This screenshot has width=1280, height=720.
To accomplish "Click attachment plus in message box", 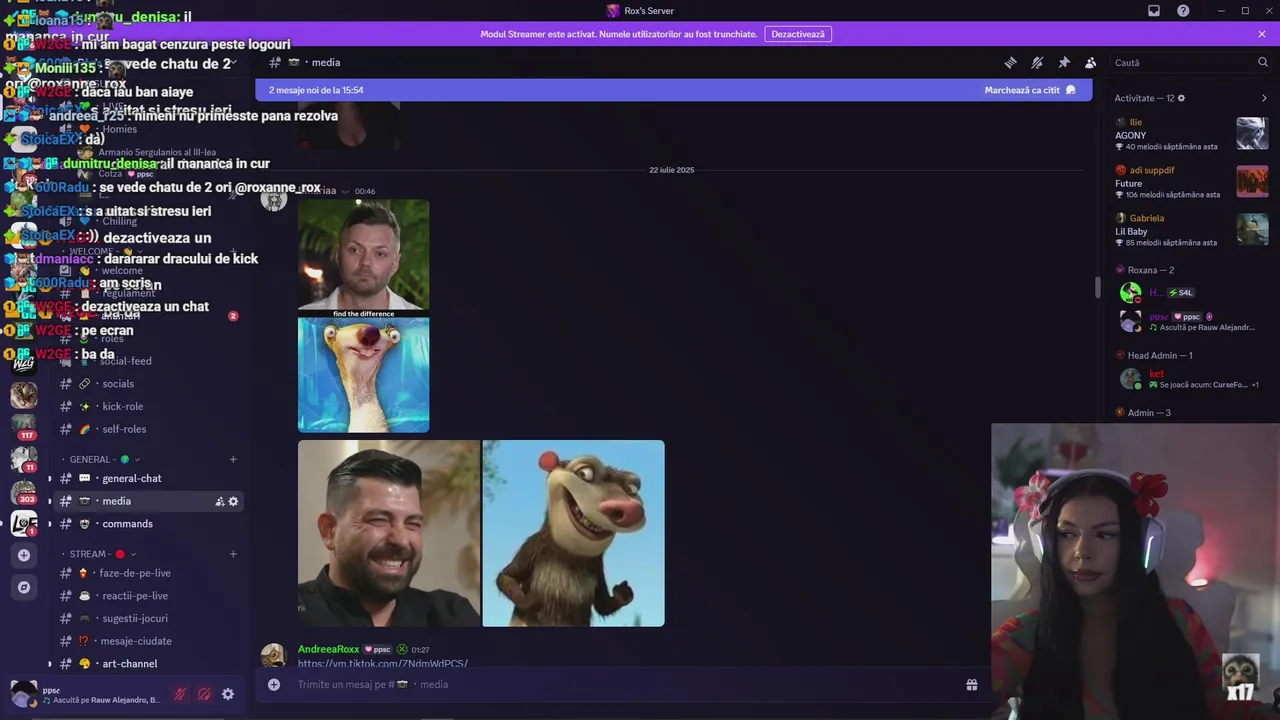I will tap(274, 685).
